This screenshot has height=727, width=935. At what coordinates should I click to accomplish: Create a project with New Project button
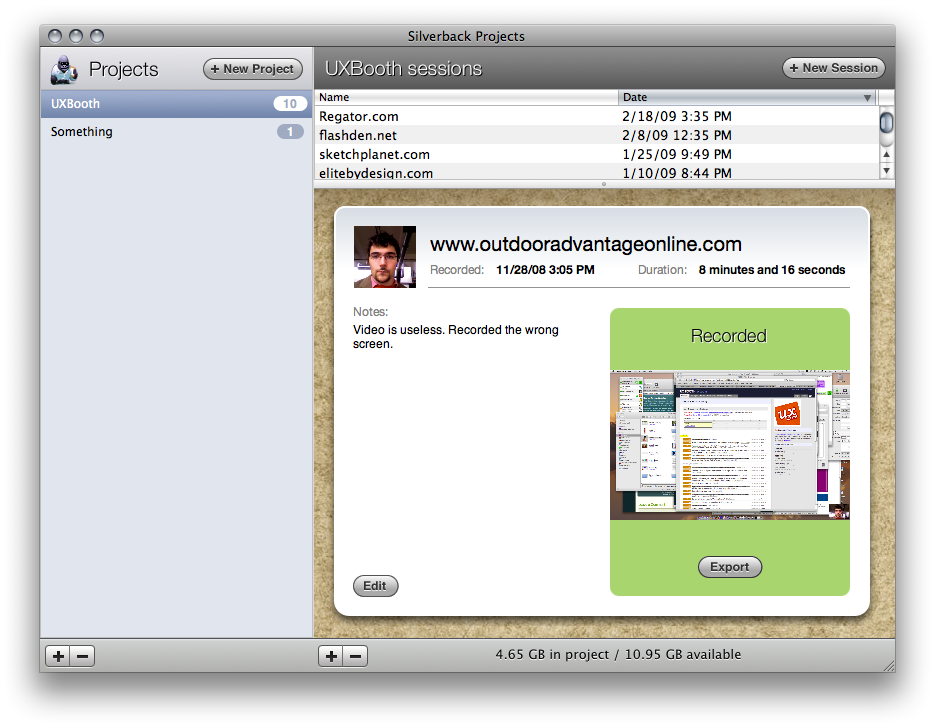coord(253,69)
